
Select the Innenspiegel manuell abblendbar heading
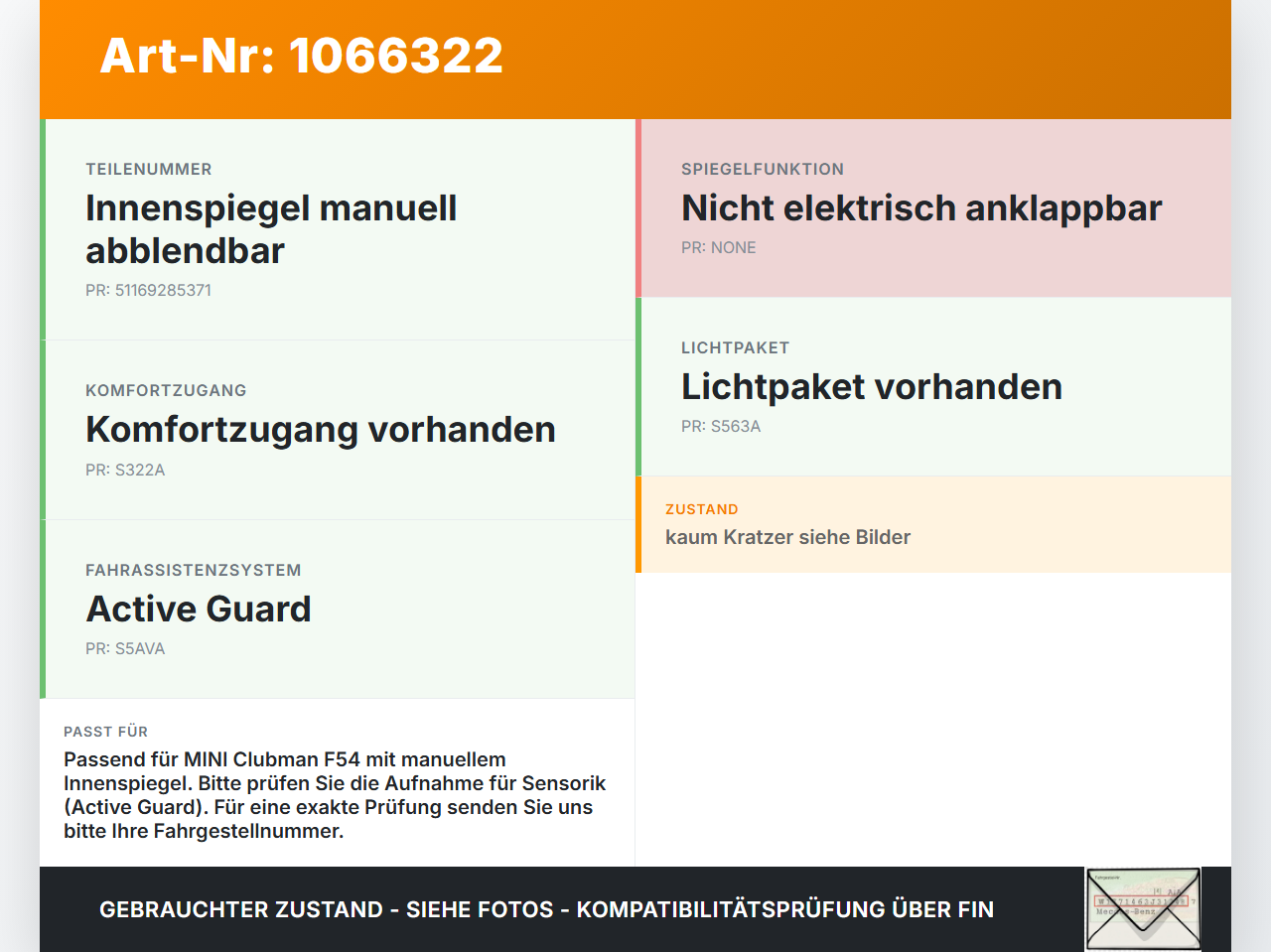(x=271, y=229)
